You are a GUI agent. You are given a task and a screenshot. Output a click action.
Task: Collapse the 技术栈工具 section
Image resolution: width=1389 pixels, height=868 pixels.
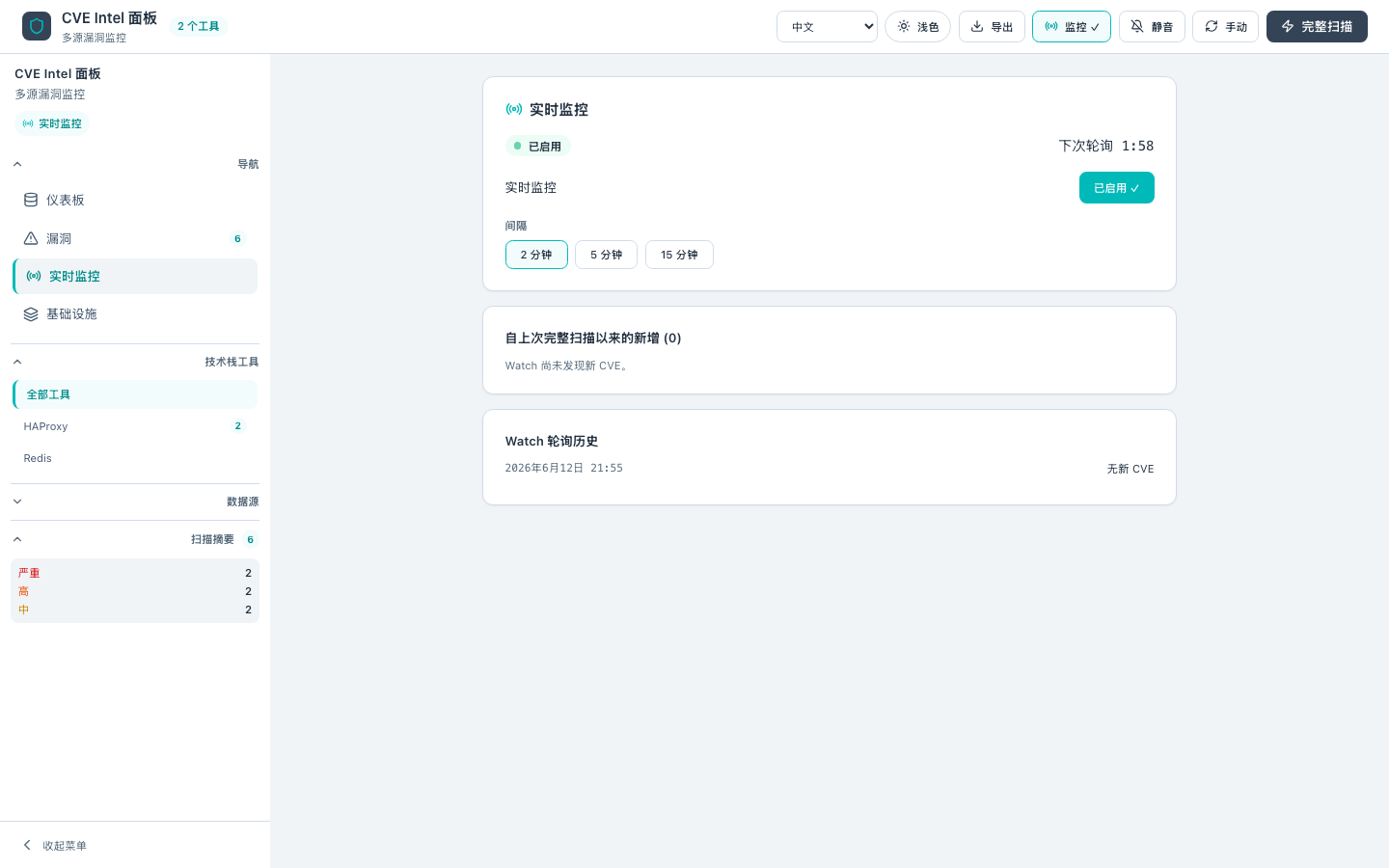pyautogui.click(x=135, y=362)
